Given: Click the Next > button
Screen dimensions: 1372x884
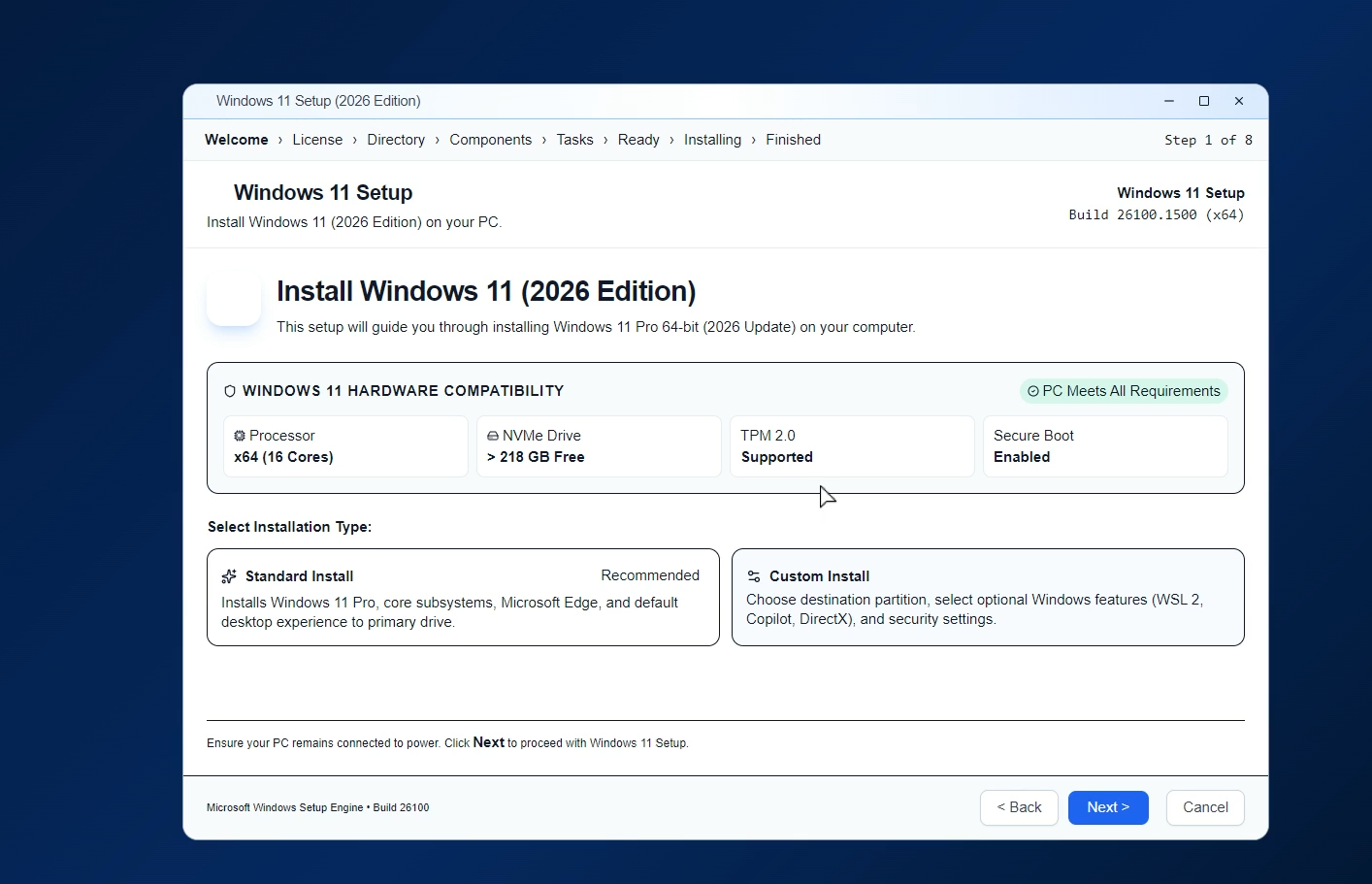Looking at the screenshot, I should pos(1108,807).
